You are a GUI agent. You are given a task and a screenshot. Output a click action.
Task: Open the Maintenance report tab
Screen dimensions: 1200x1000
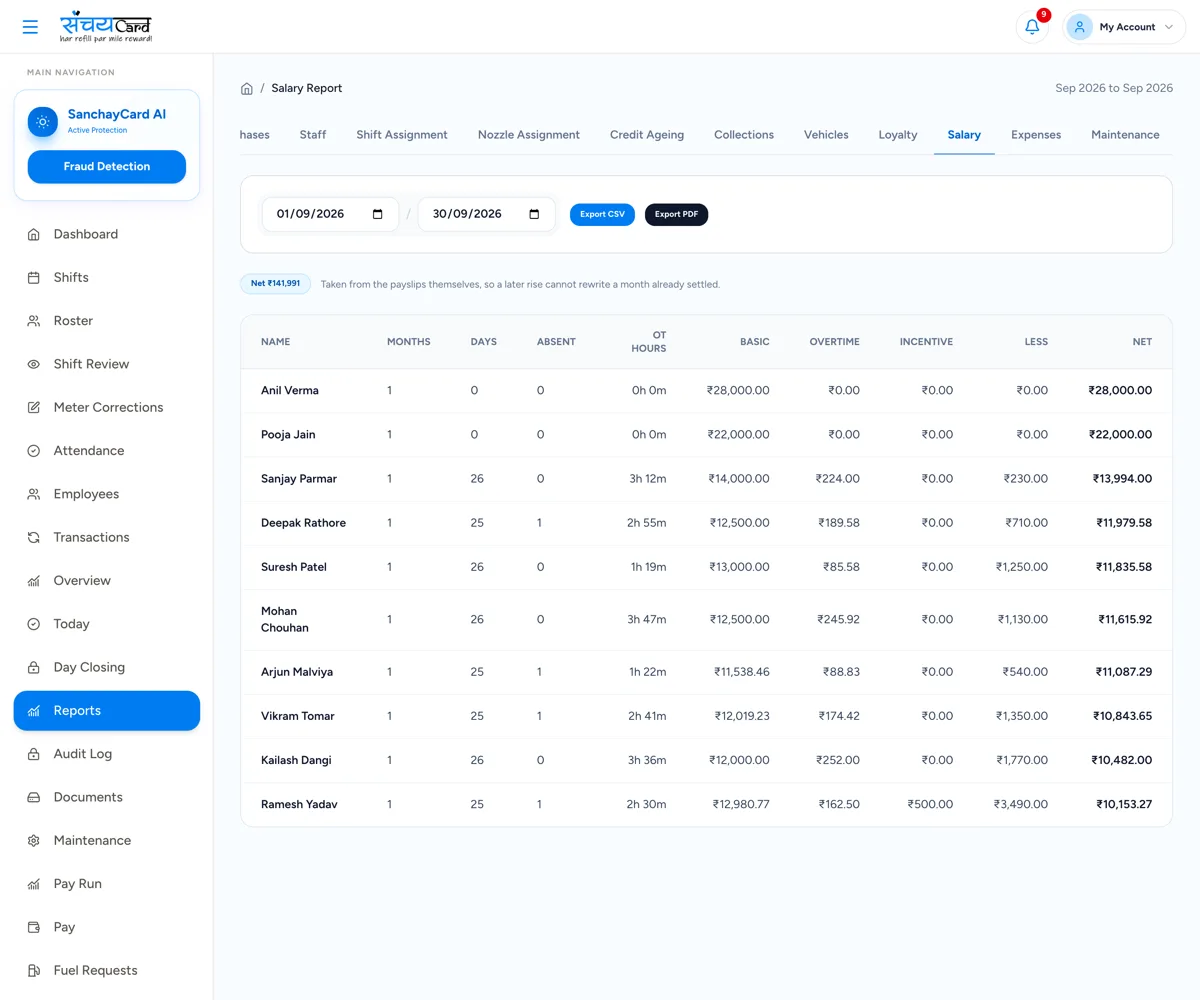click(x=1125, y=135)
